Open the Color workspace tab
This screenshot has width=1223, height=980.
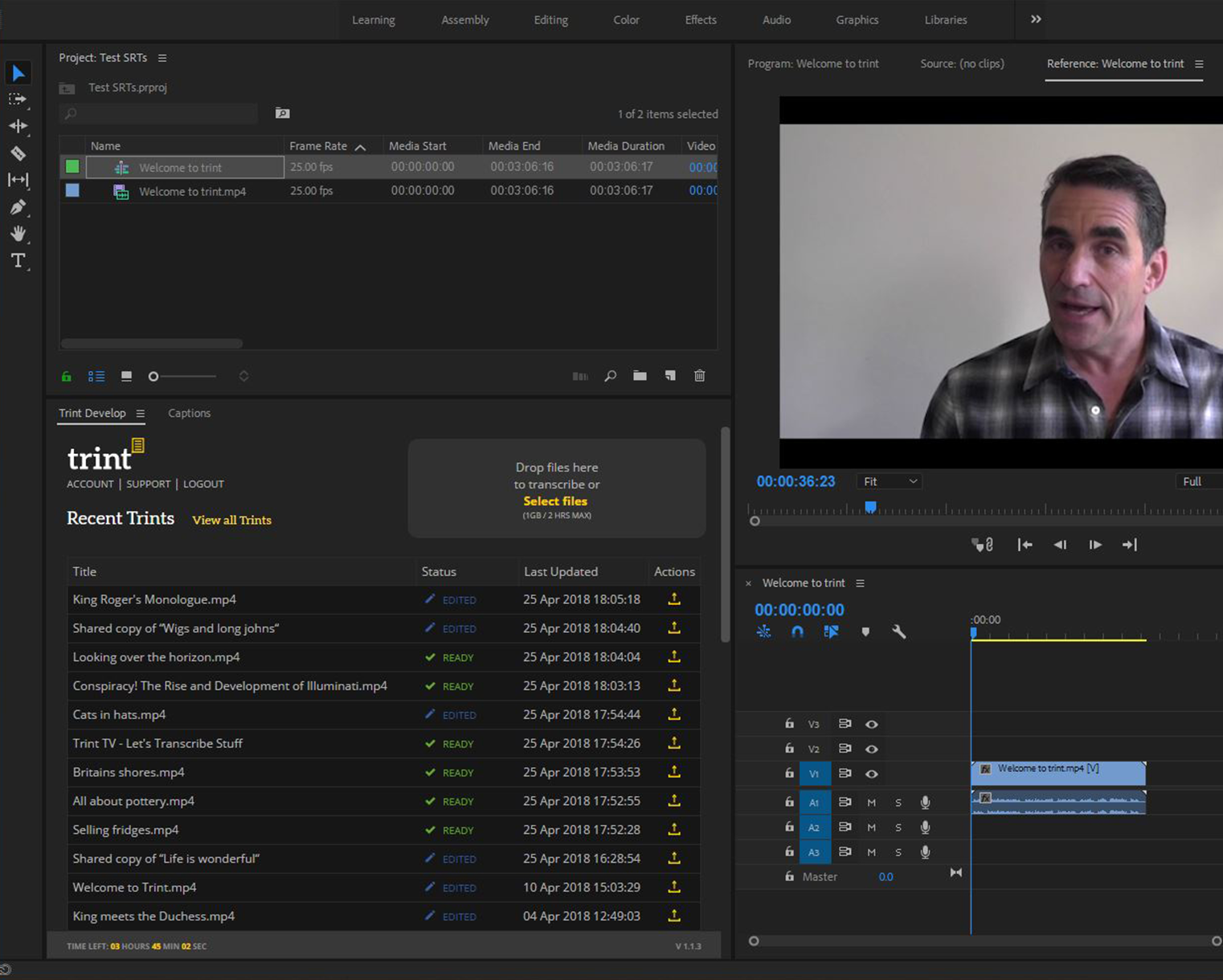pos(626,20)
